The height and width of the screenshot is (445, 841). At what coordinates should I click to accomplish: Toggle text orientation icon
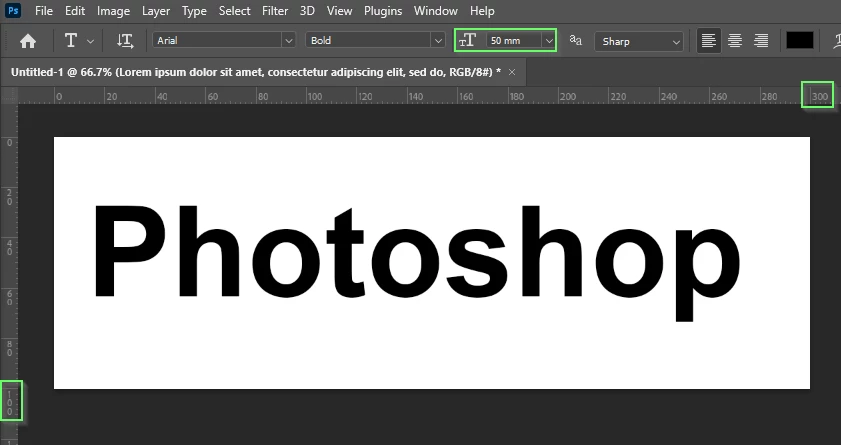click(125, 41)
